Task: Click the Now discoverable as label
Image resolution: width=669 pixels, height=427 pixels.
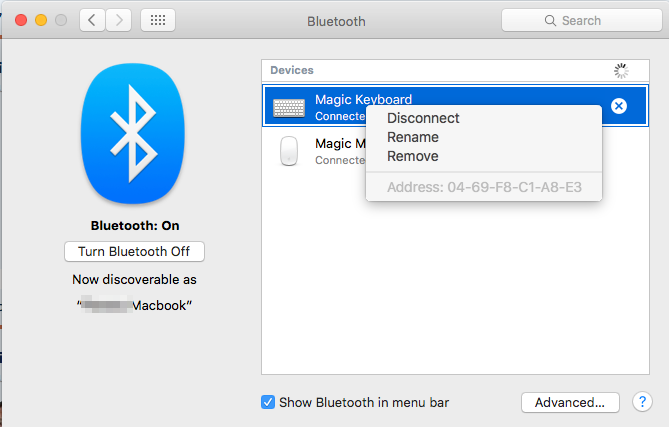Action: click(x=134, y=279)
